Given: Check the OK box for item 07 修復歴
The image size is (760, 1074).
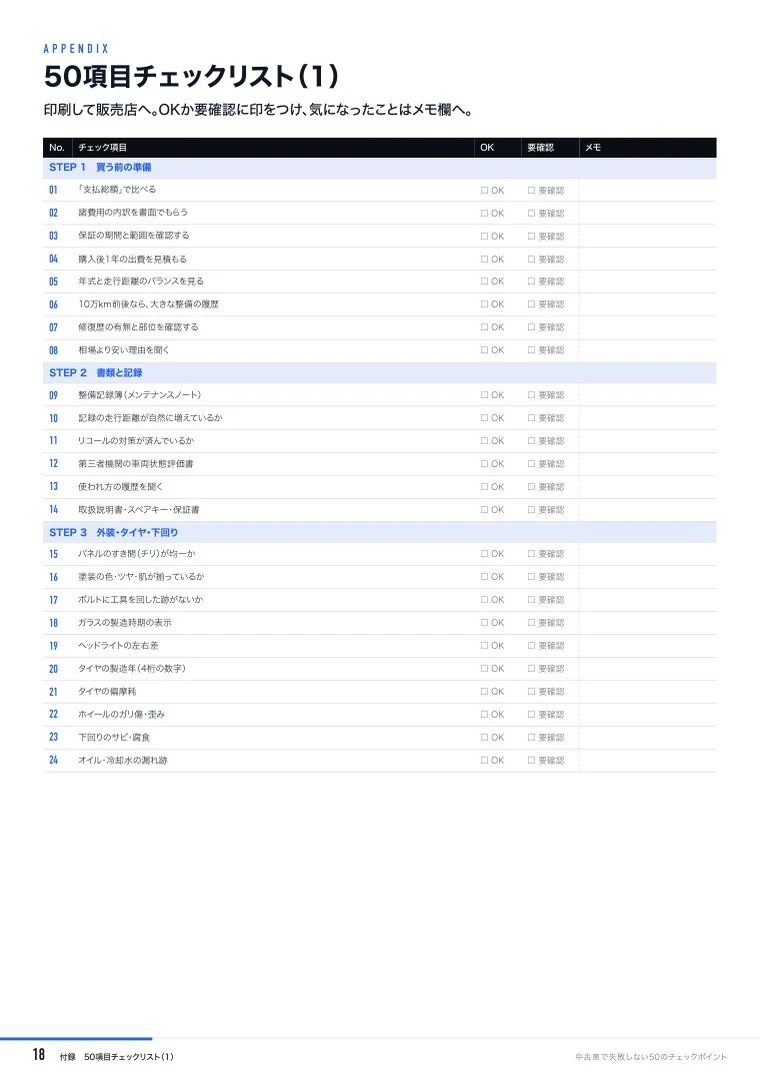Looking at the screenshot, I should tap(484, 327).
